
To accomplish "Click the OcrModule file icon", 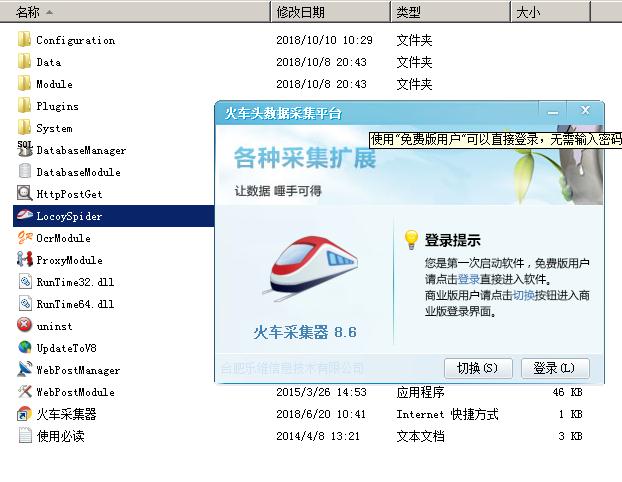I will tap(25, 238).
